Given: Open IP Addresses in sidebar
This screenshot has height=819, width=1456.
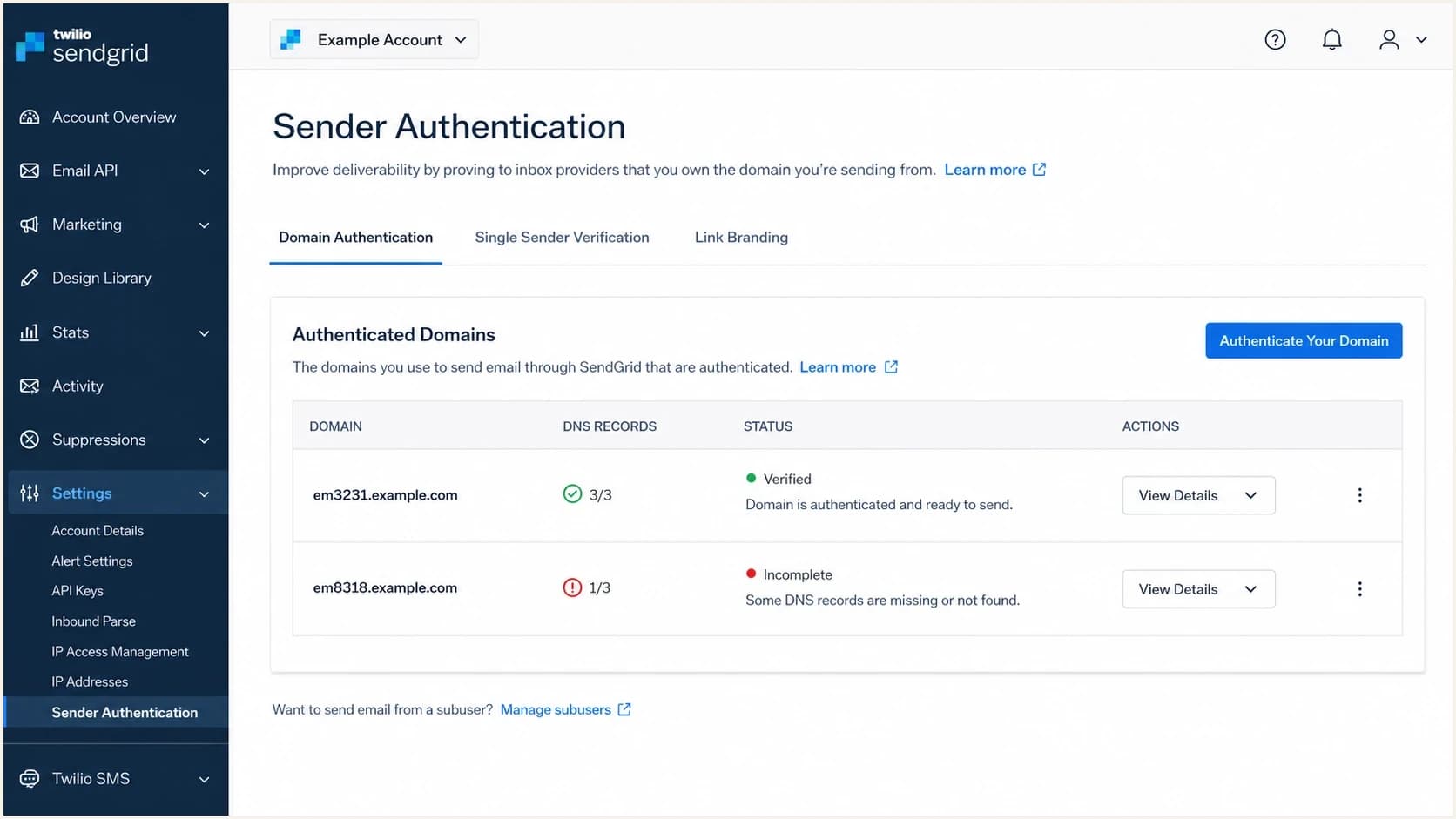Looking at the screenshot, I should point(90,681).
